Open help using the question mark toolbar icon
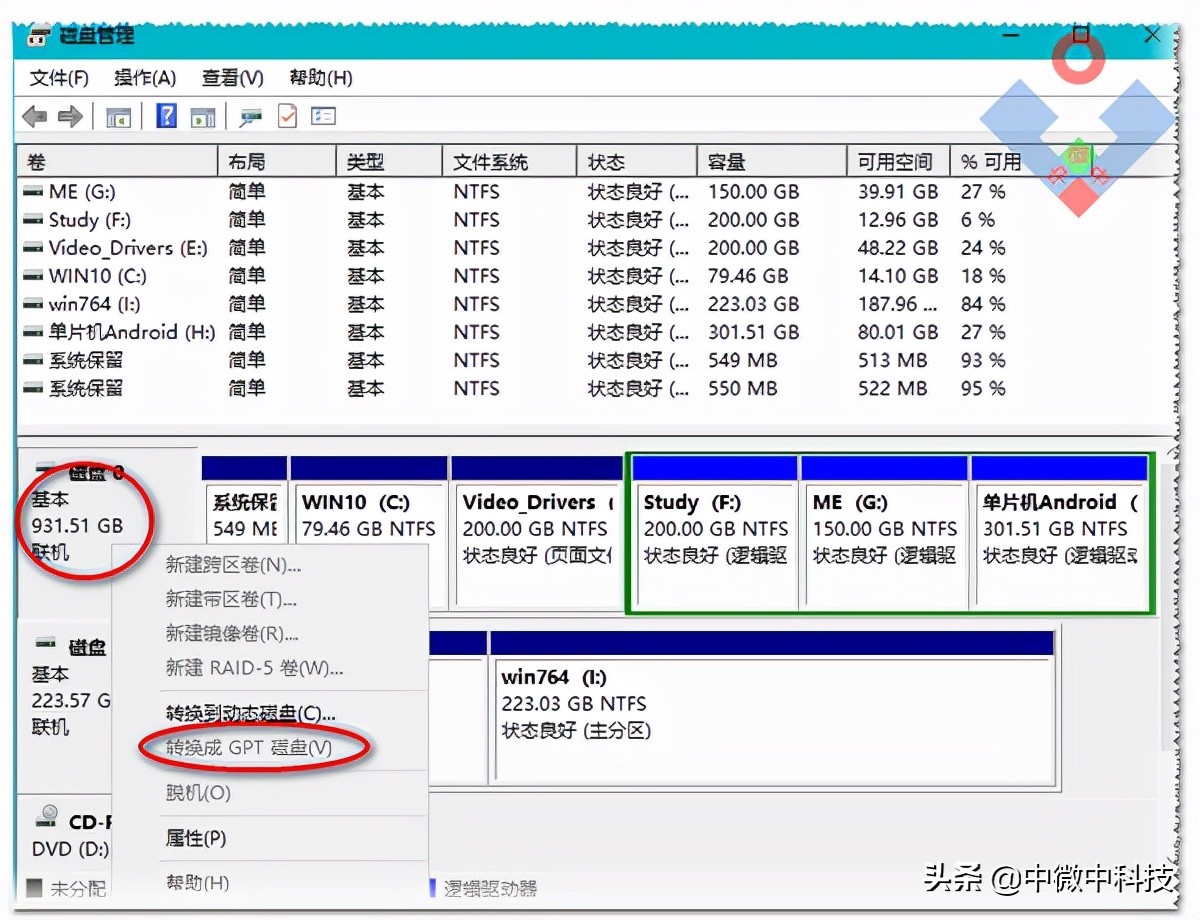 pos(166,116)
